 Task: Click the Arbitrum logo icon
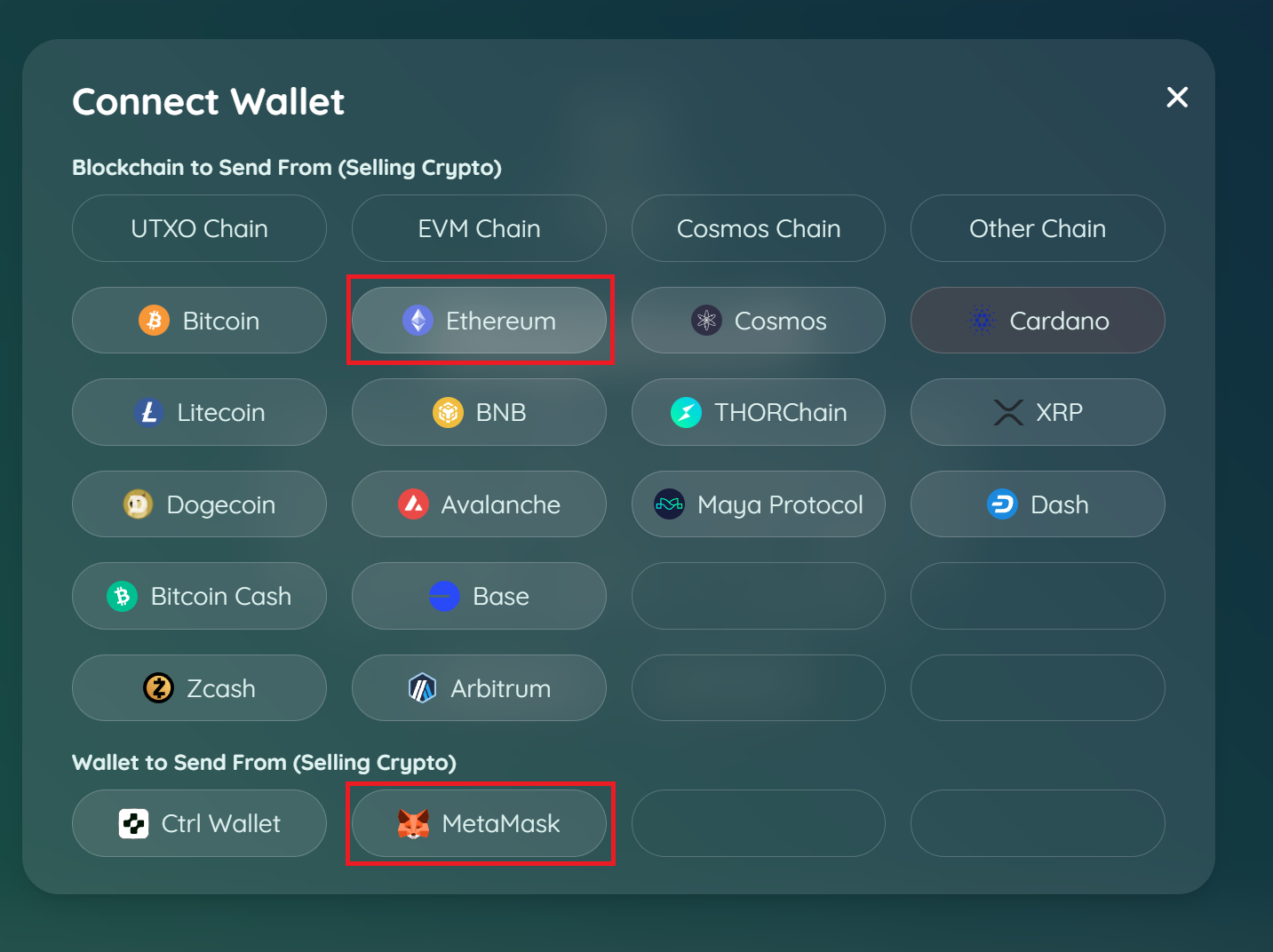coord(422,688)
